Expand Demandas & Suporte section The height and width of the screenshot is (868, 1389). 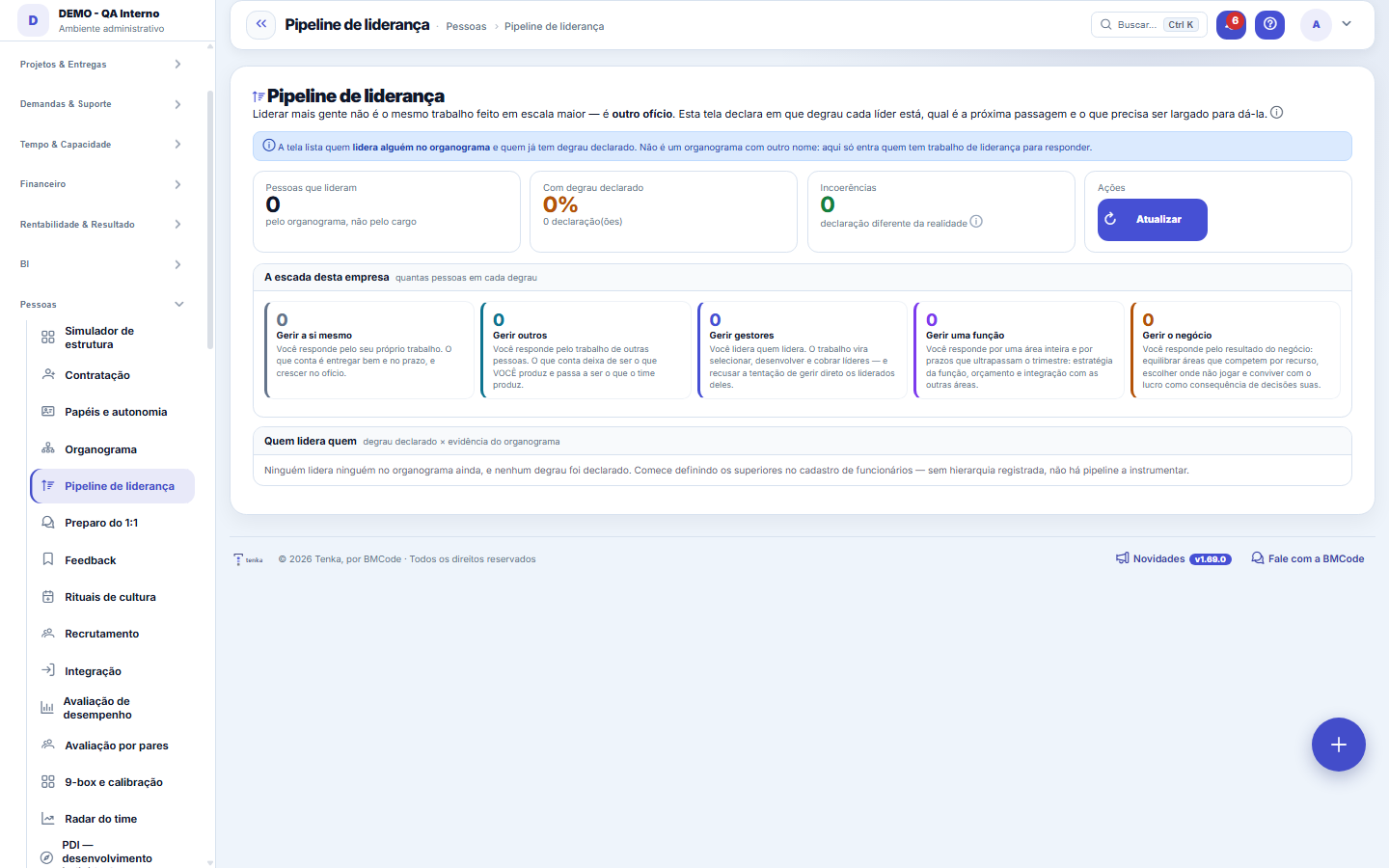[101, 104]
